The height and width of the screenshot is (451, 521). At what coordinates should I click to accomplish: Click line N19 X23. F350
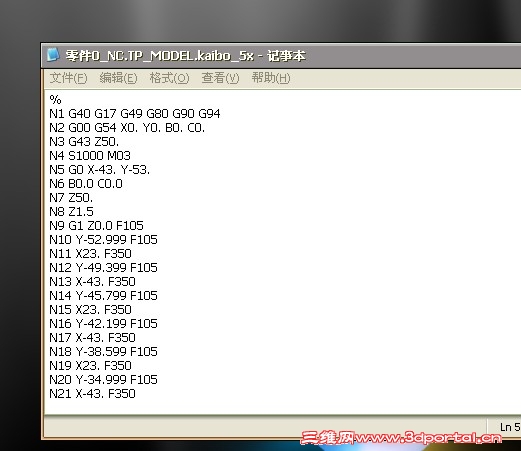pyautogui.click(x=90, y=366)
